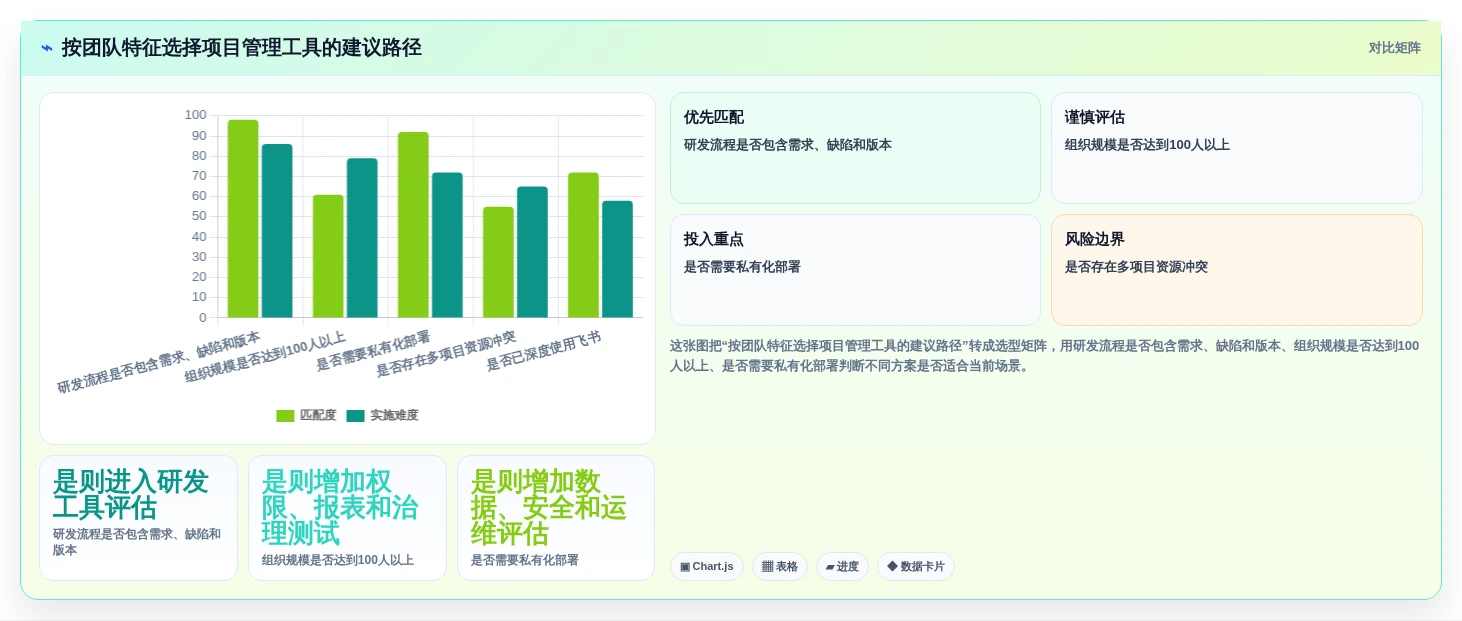Click the lightning icon beside the title
This screenshot has width=1462, height=621.
[x=47, y=48]
